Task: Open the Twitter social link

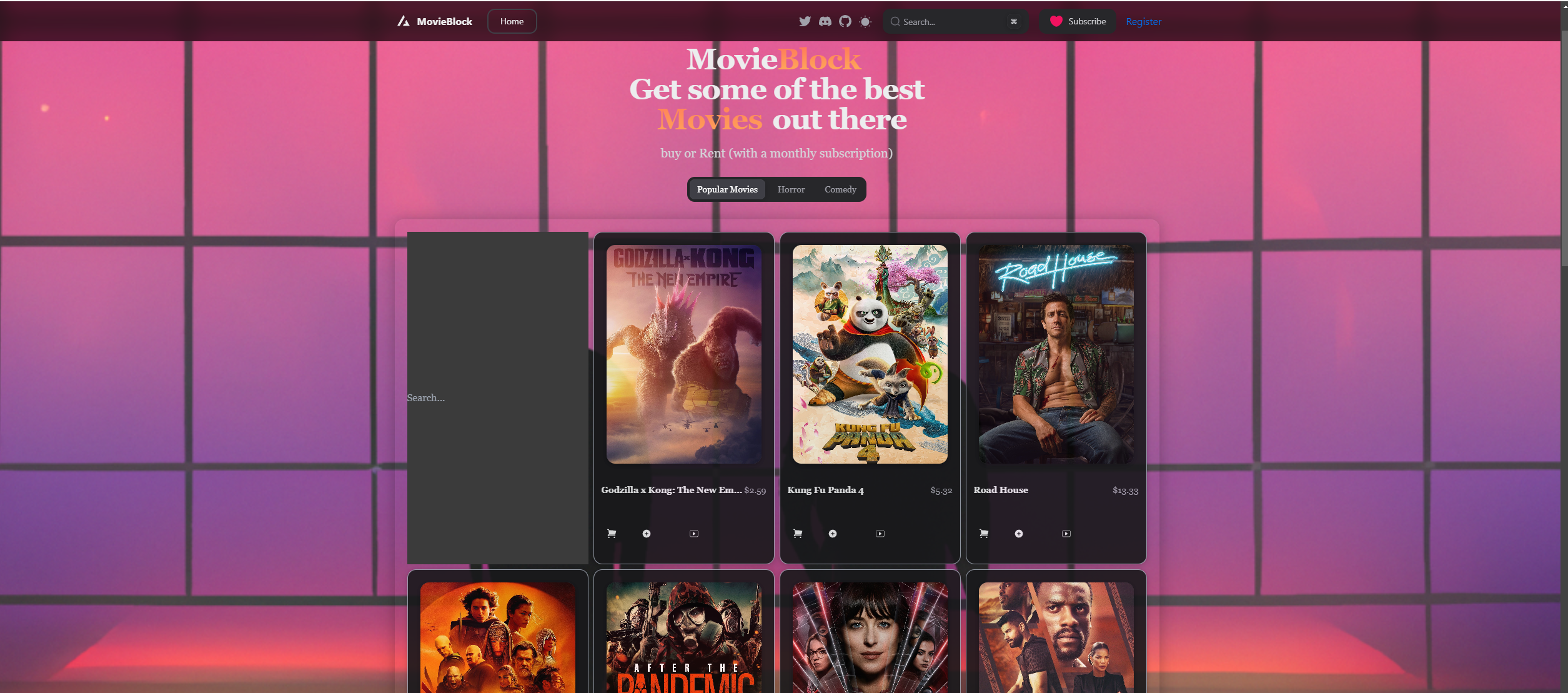Action: click(805, 21)
